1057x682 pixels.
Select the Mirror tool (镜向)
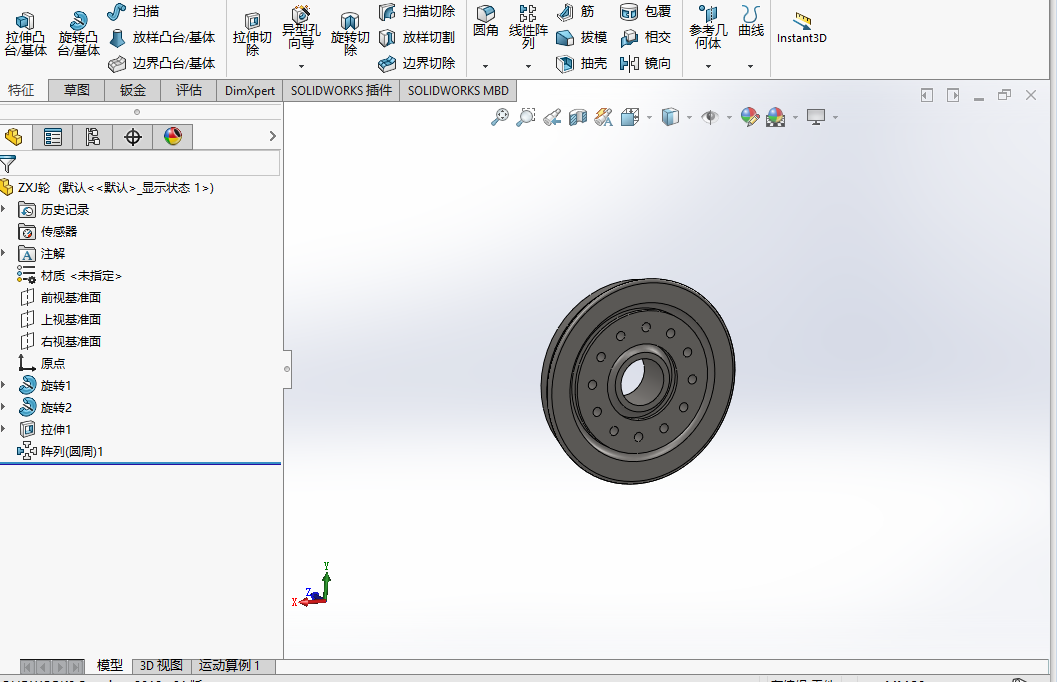pyautogui.click(x=645, y=63)
